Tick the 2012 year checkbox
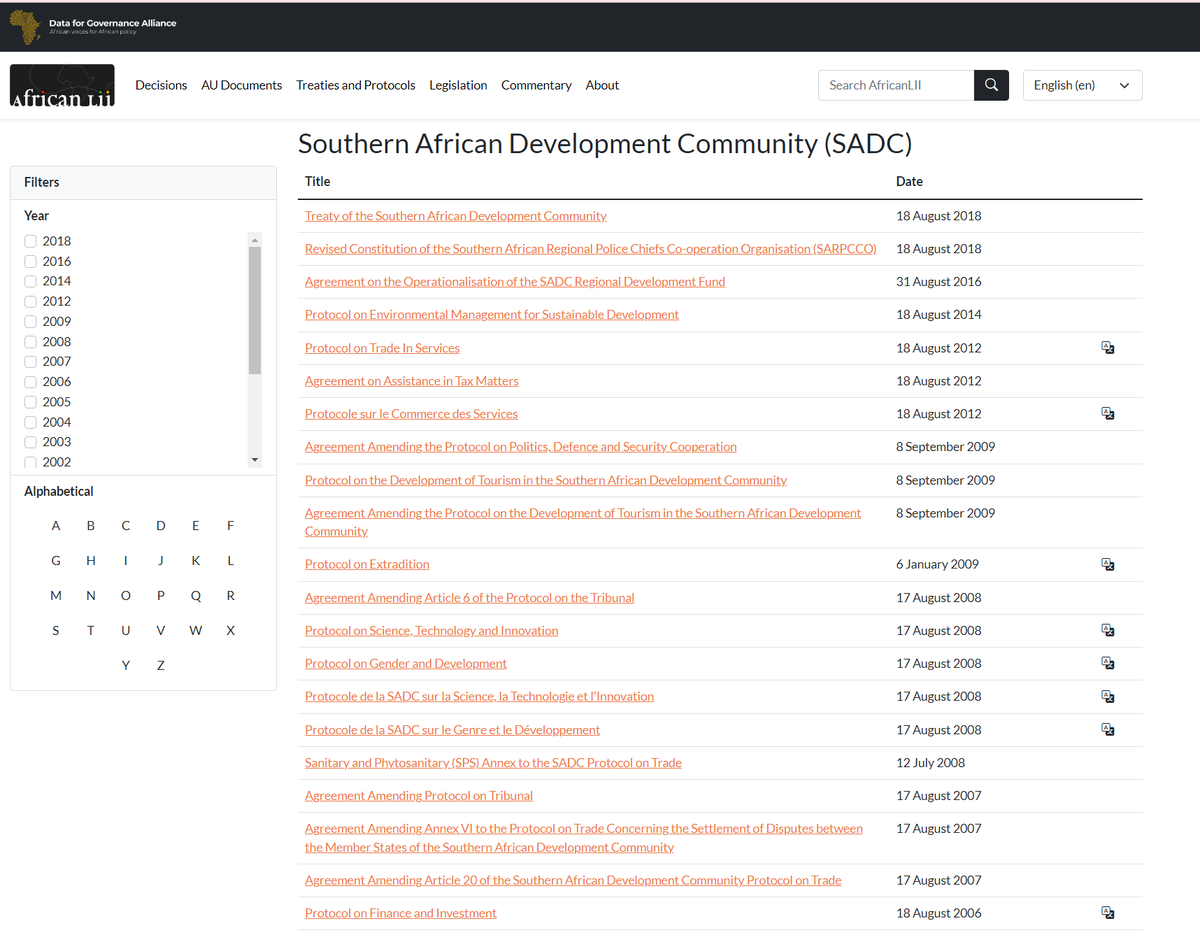Image resolution: width=1200 pixels, height=935 pixels. pos(31,301)
